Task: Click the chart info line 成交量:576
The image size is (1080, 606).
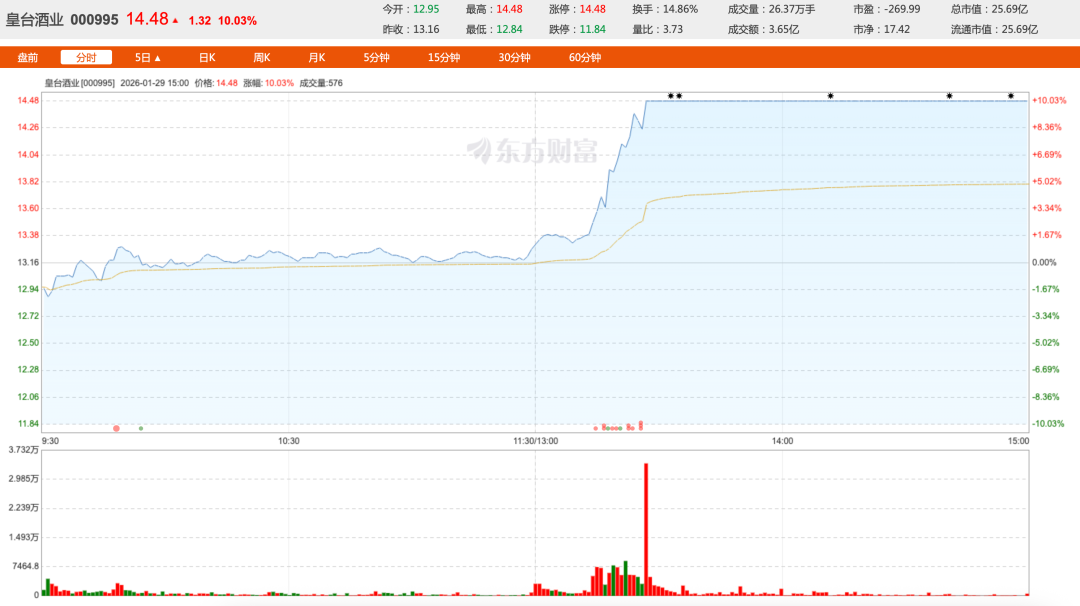Action: click(x=321, y=83)
